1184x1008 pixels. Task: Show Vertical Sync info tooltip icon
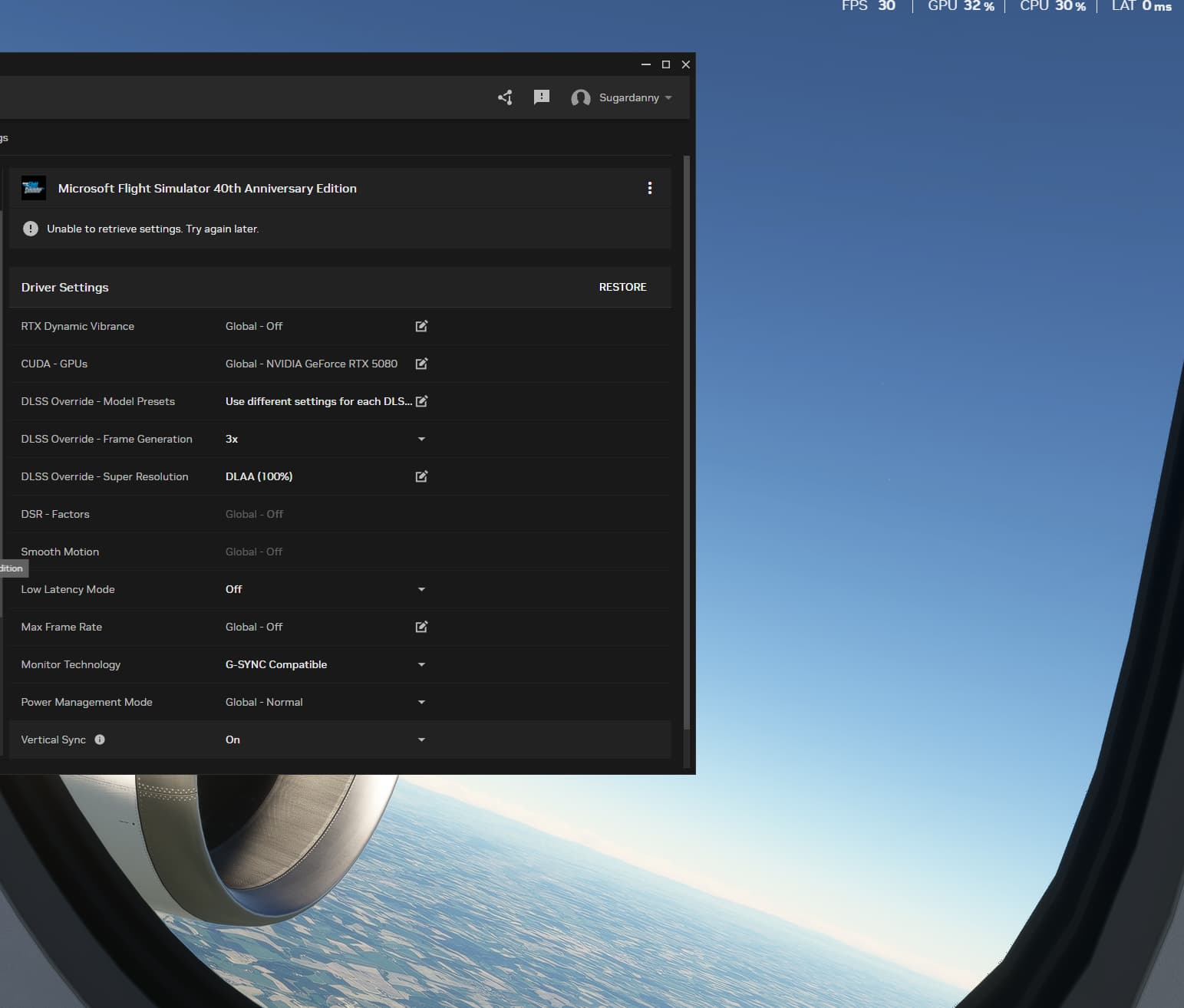coord(100,740)
